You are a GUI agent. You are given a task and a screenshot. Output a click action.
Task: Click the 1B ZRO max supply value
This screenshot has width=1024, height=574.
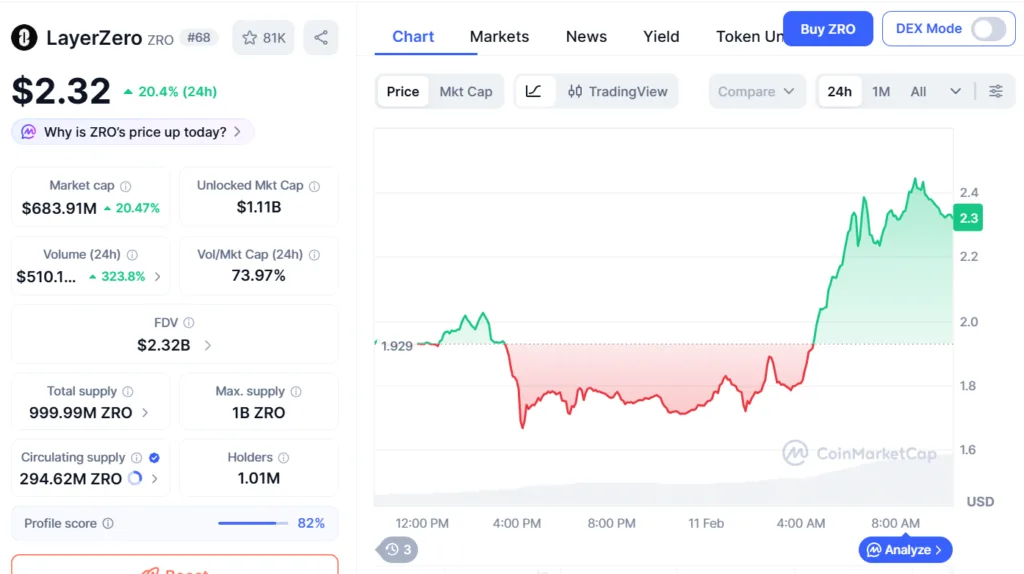point(259,413)
